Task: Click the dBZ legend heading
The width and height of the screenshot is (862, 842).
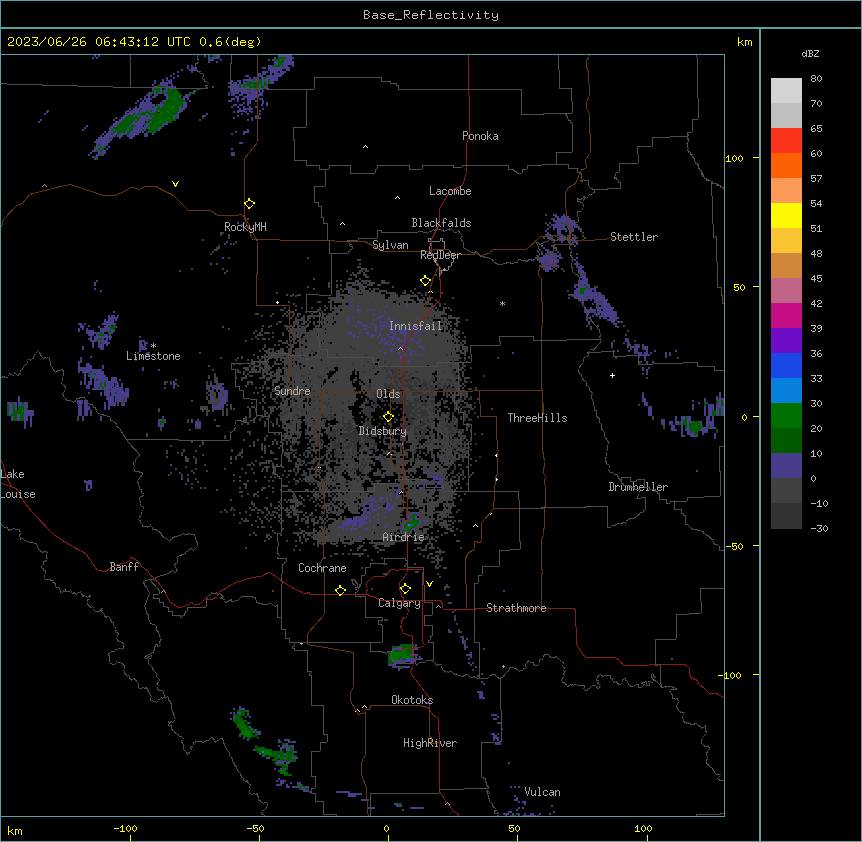Action: [810, 53]
